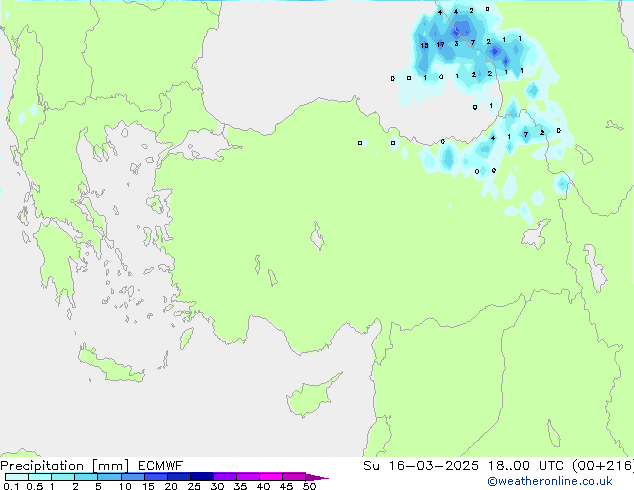Click the "17" precipitation value on map

[x=440, y=44]
